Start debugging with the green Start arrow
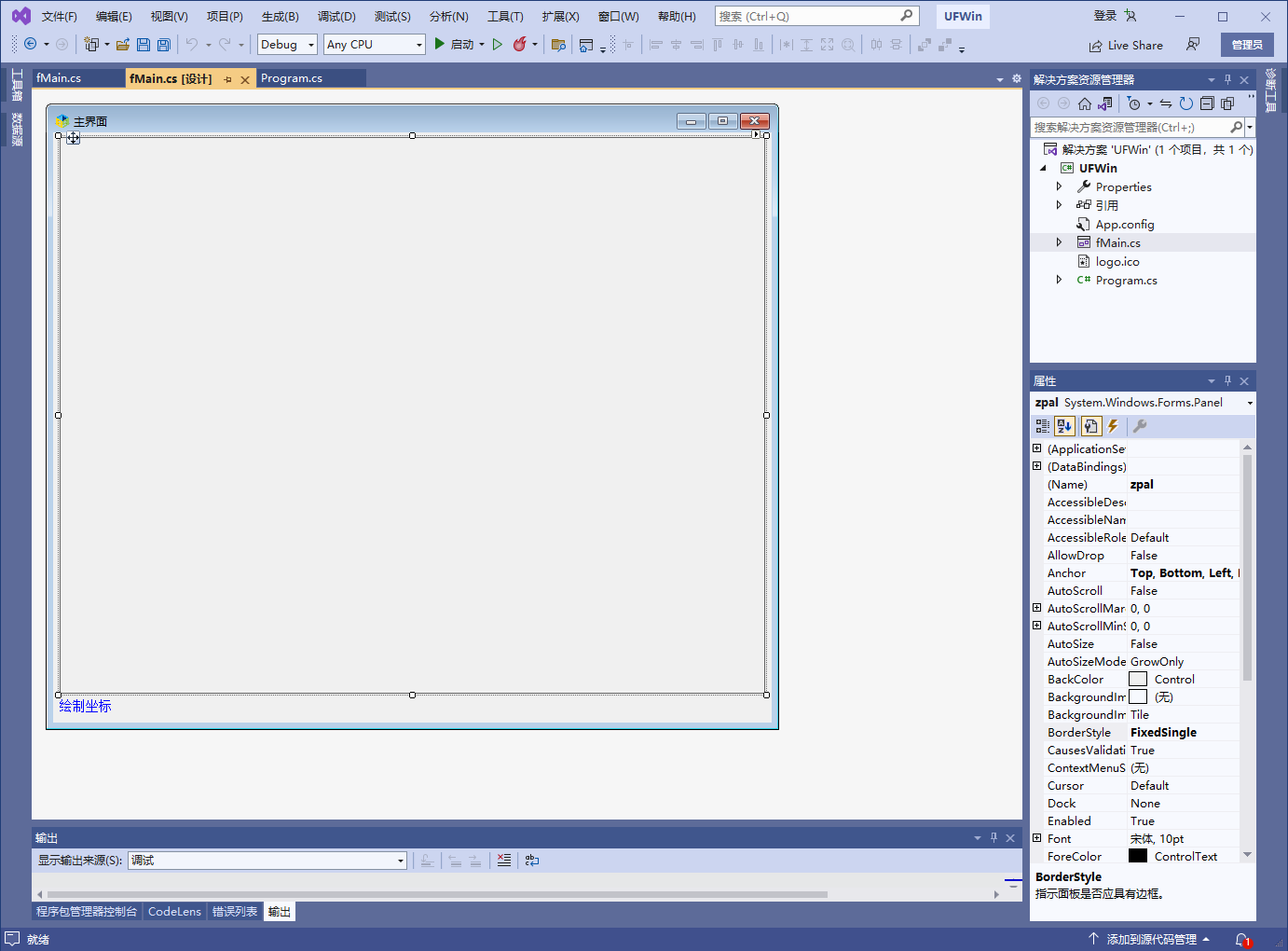This screenshot has height=951, width=1288. tap(439, 44)
